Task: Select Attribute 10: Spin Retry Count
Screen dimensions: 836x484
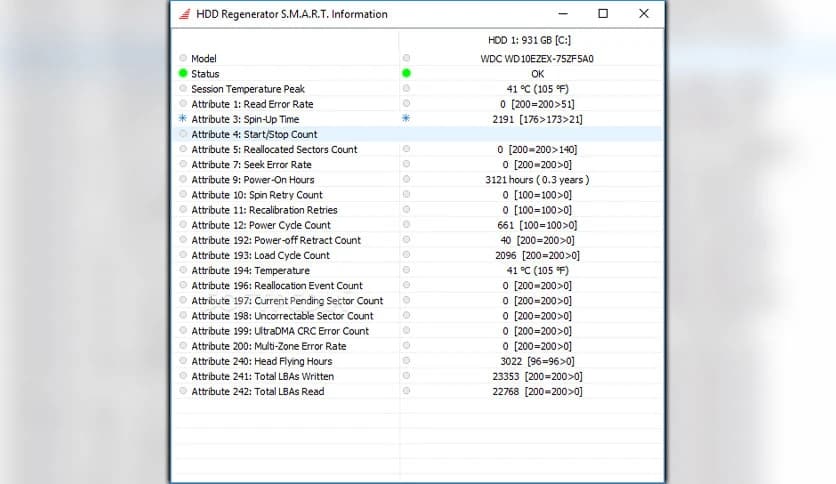Action: point(257,195)
